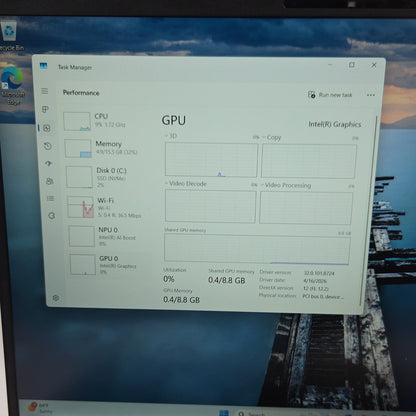Viewport: 416px width, 416px height.
Task: Click the GPU Memory 0.4/8.8 GB value
Action: [x=181, y=300]
